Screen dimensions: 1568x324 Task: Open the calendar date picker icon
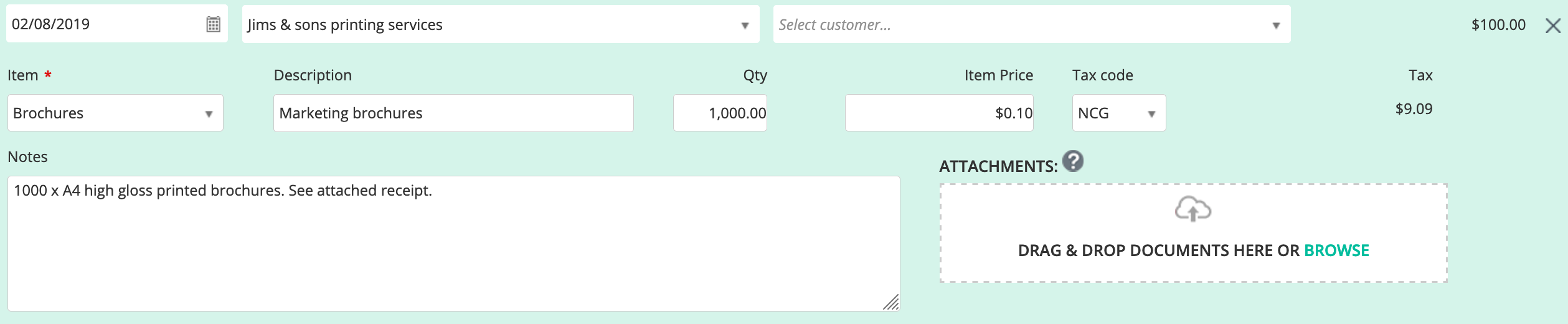click(213, 24)
